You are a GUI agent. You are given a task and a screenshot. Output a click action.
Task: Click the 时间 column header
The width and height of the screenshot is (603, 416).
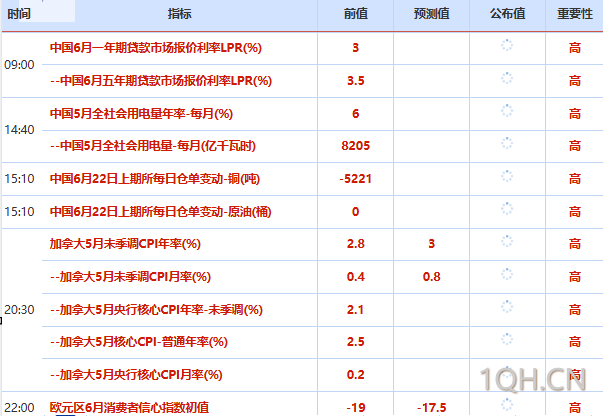click(19, 14)
